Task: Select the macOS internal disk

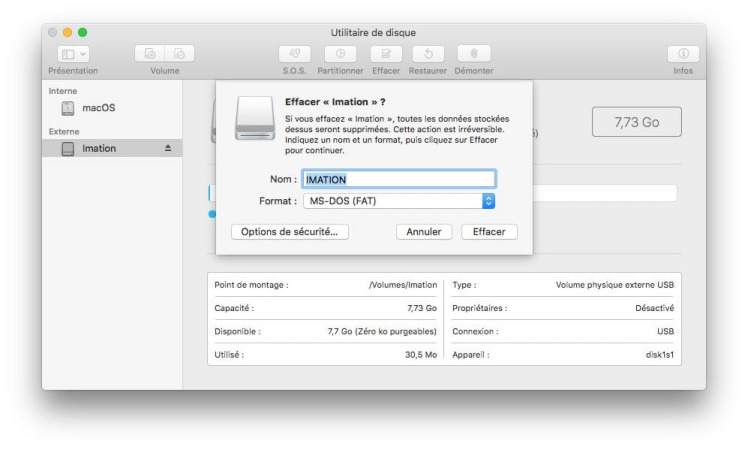Action: (x=112, y=108)
